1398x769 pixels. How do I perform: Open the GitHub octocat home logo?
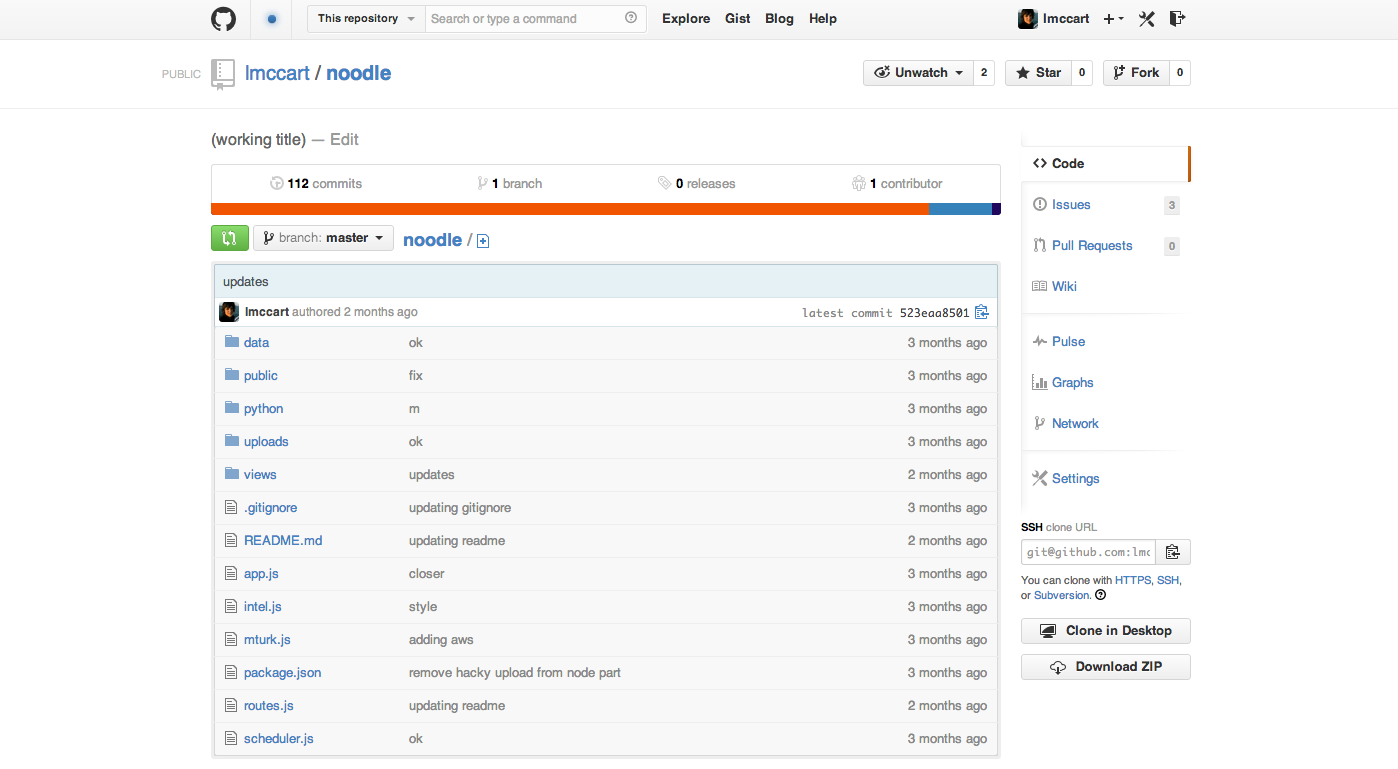[223, 19]
